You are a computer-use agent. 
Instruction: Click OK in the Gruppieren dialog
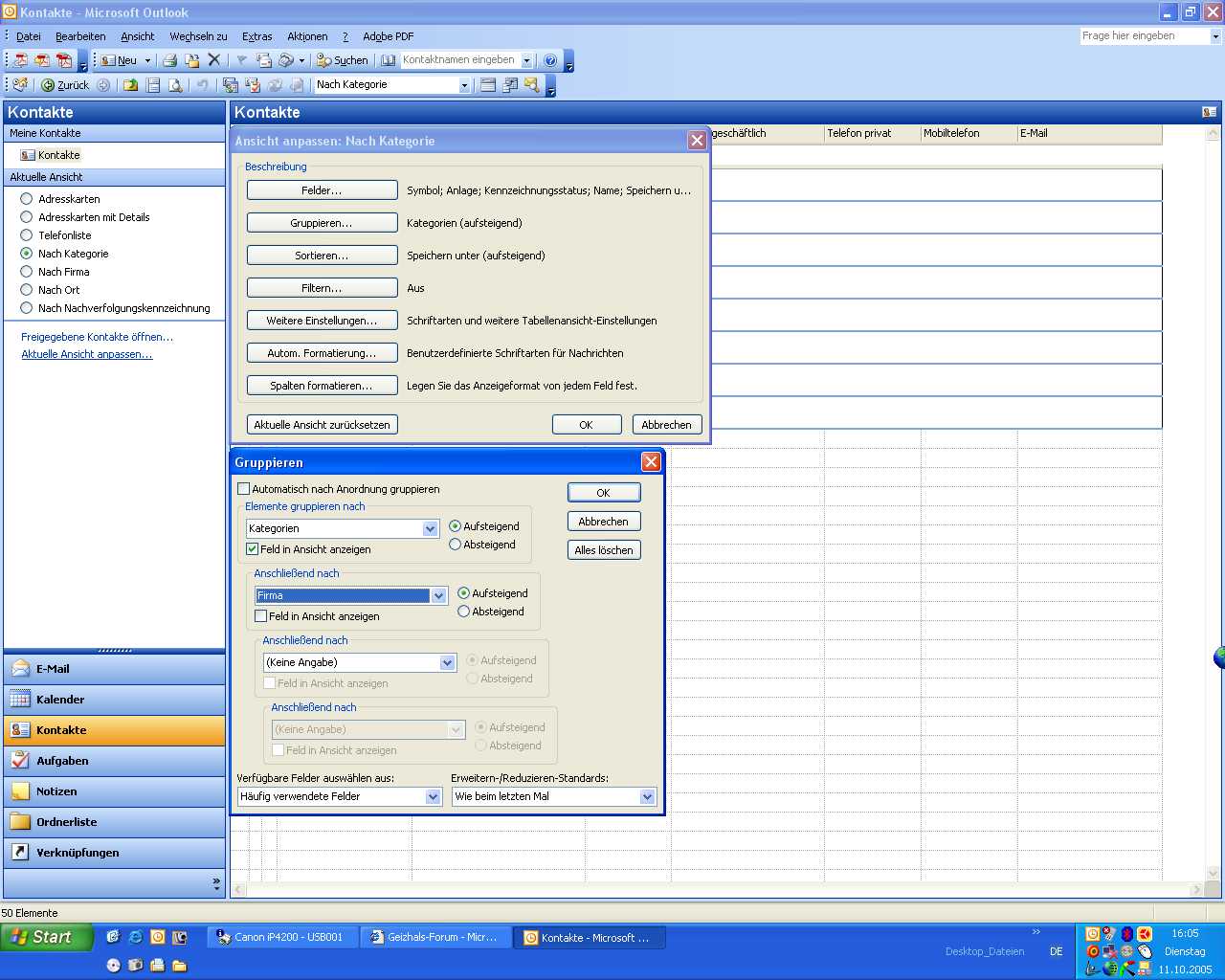[604, 493]
